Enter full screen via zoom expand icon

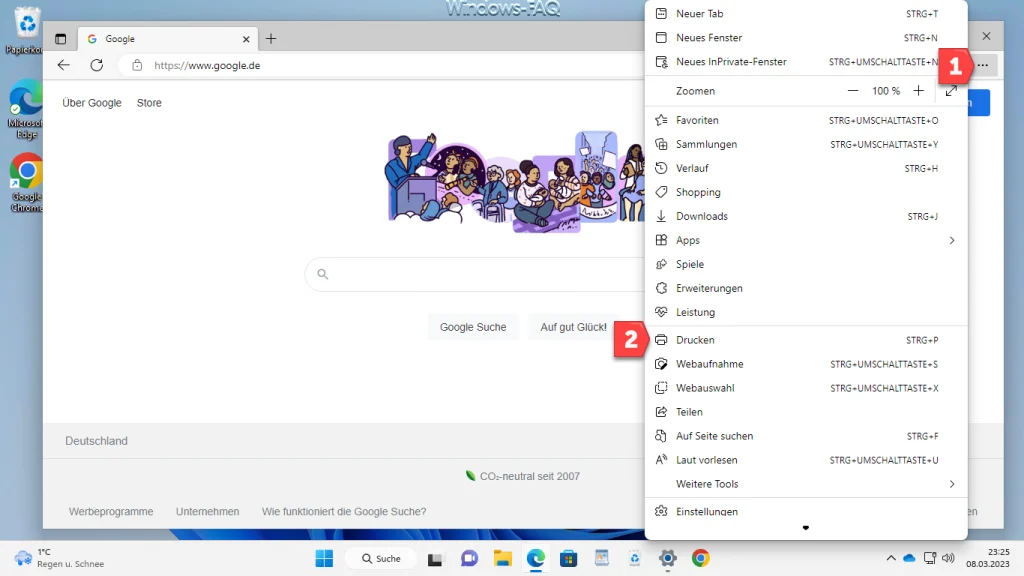point(952,91)
